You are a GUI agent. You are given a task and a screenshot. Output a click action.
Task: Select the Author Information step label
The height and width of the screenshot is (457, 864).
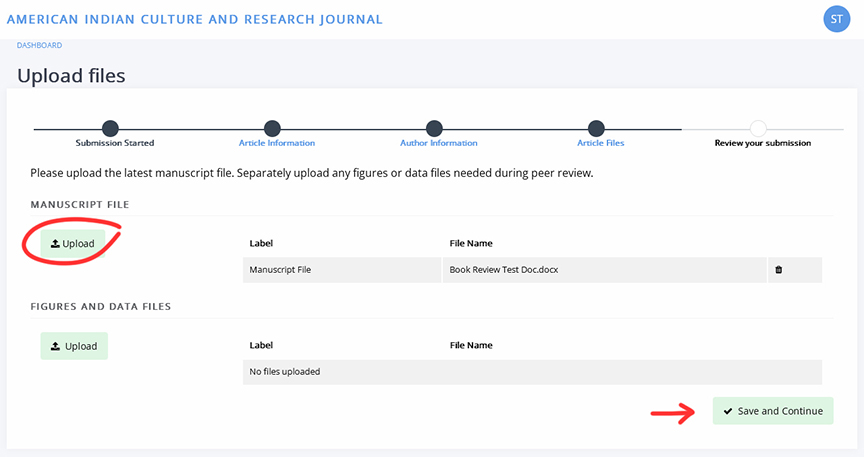[438, 143]
